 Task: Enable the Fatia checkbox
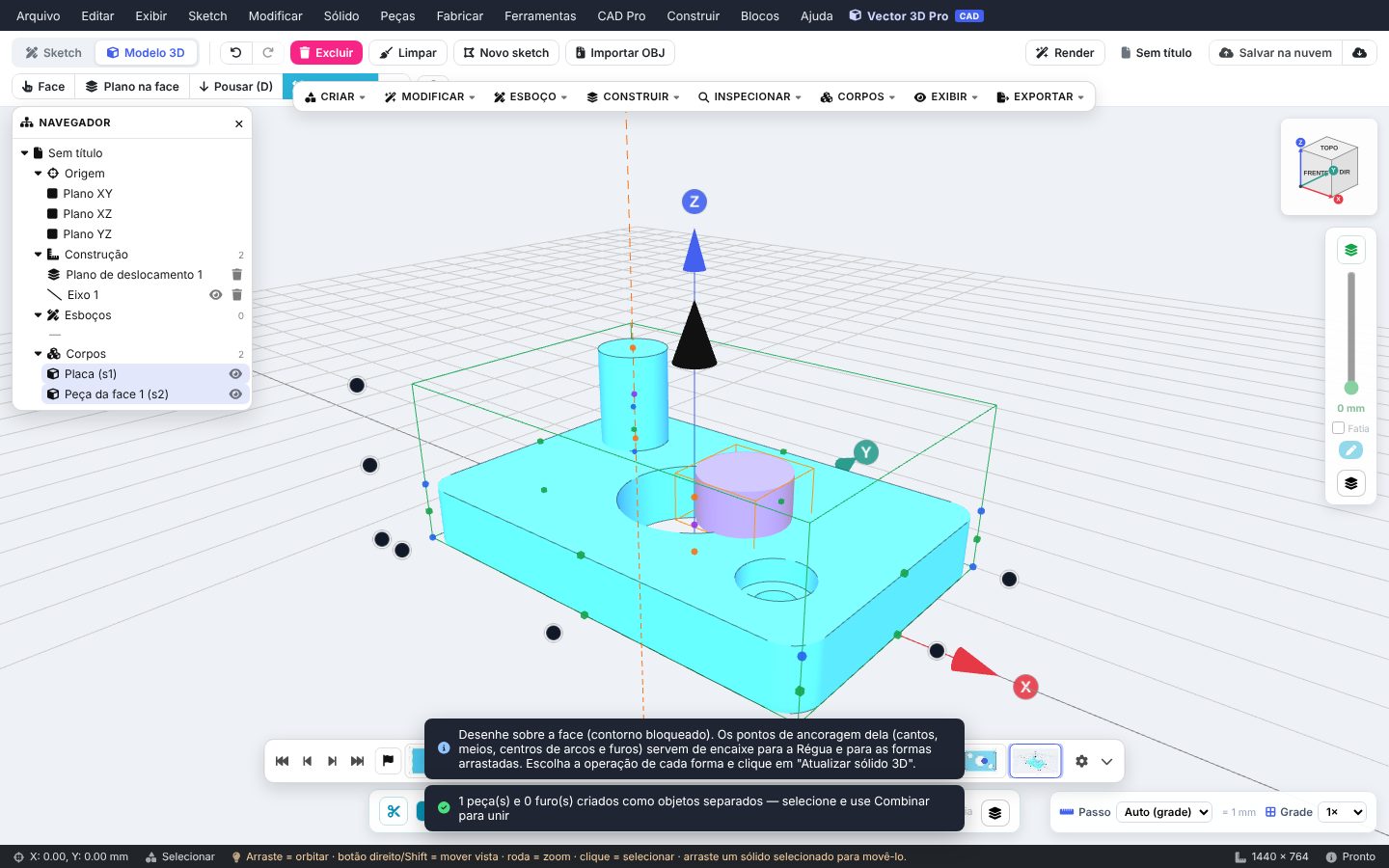coord(1338,428)
